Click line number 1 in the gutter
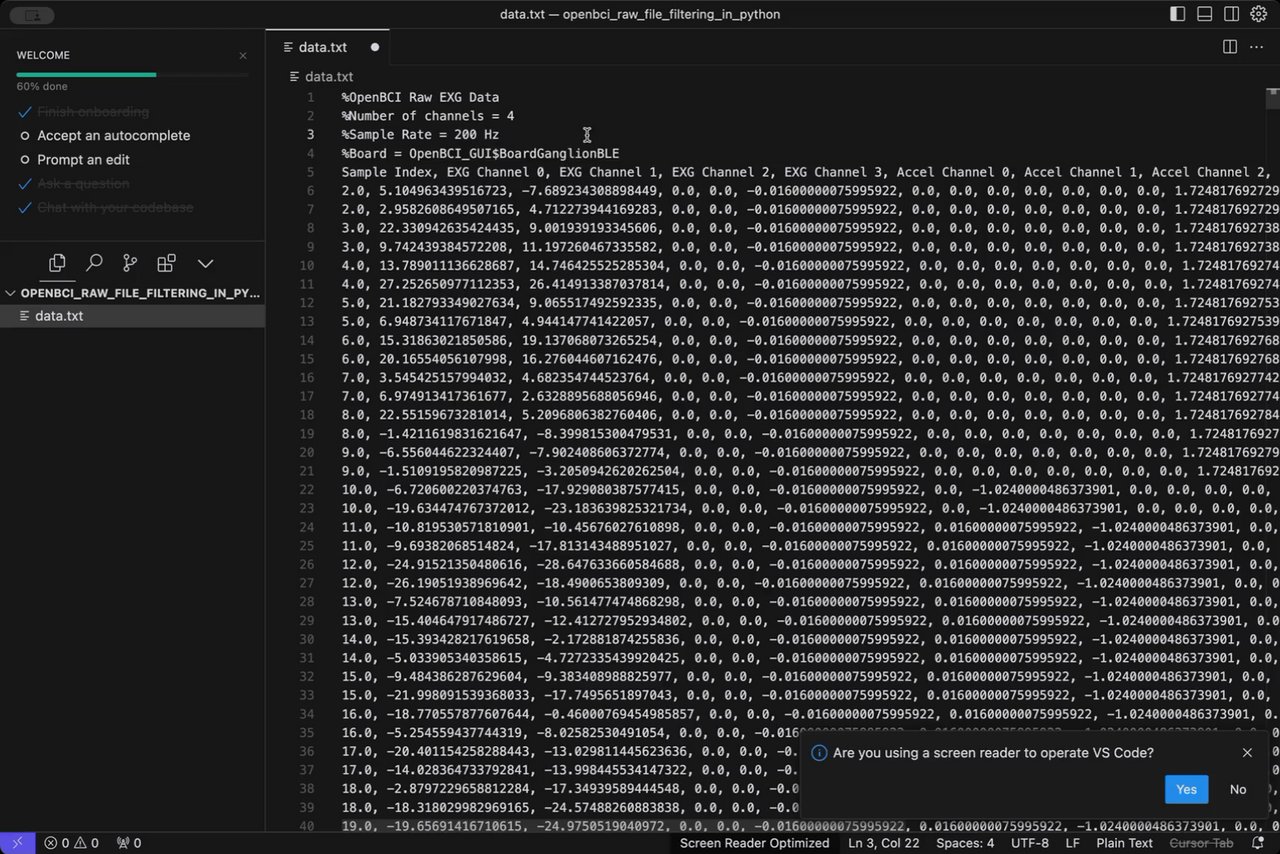 click(x=310, y=98)
